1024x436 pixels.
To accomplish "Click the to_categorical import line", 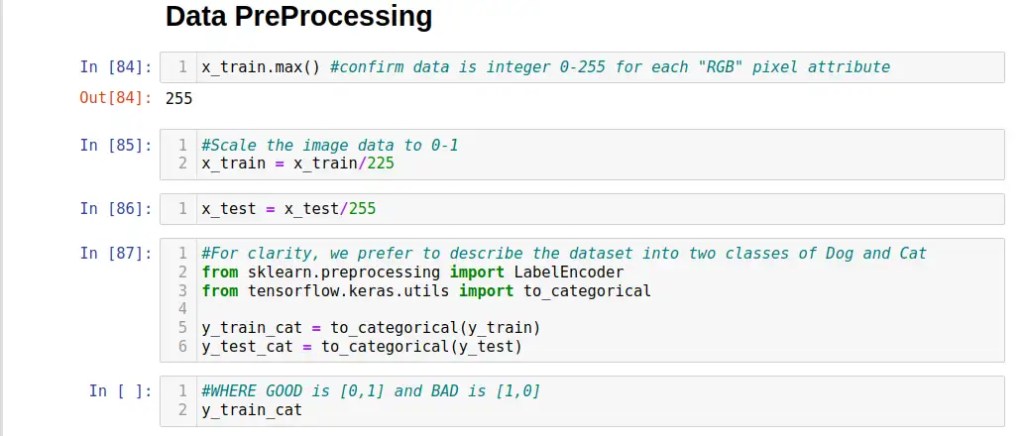I will (425, 291).
